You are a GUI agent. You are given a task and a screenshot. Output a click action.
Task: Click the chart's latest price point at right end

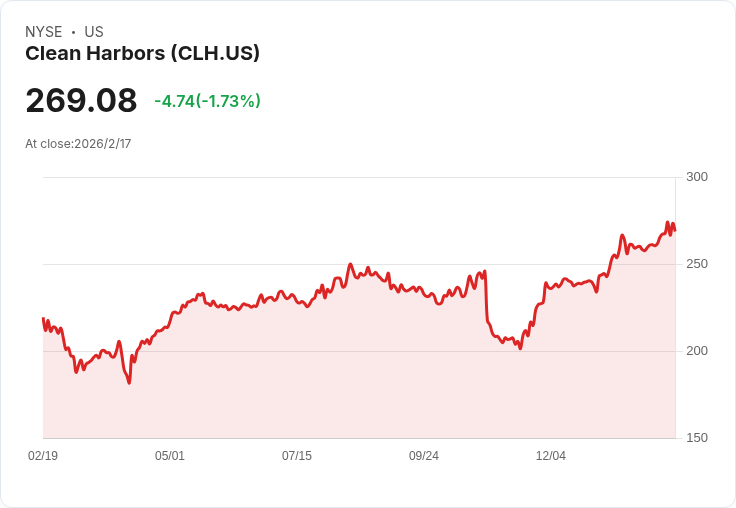[x=675, y=231]
